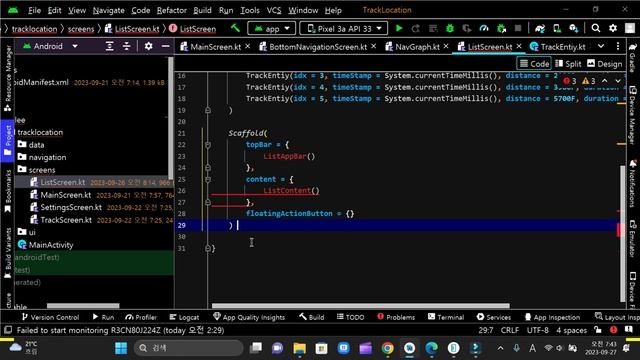Close the BottomNavigationScreen.kt tab

pyautogui.click(x=373, y=46)
